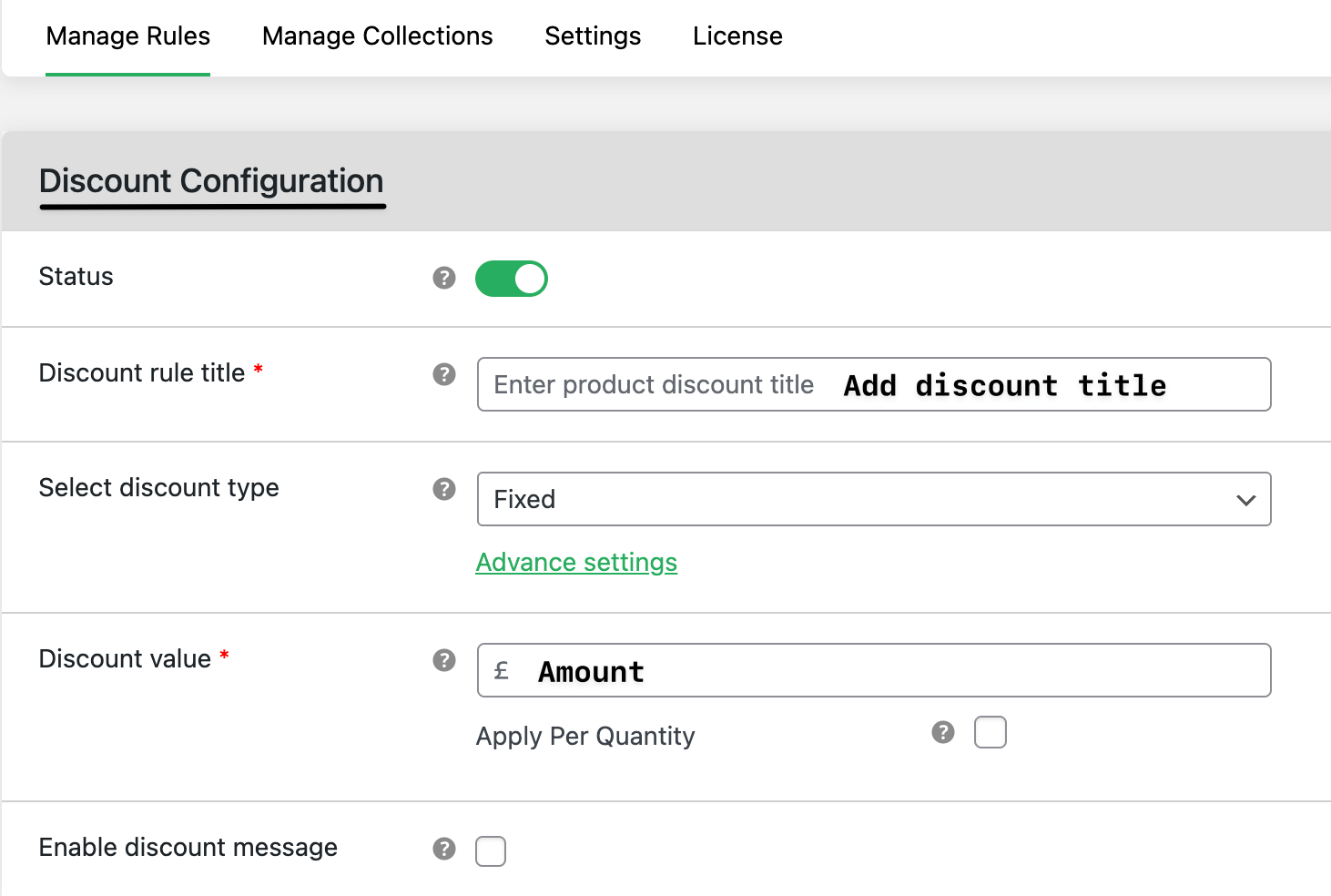Click the help icon for Select discount type
Image resolution: width=1331 pixels, height=896 pixels.
click(443, 489)
